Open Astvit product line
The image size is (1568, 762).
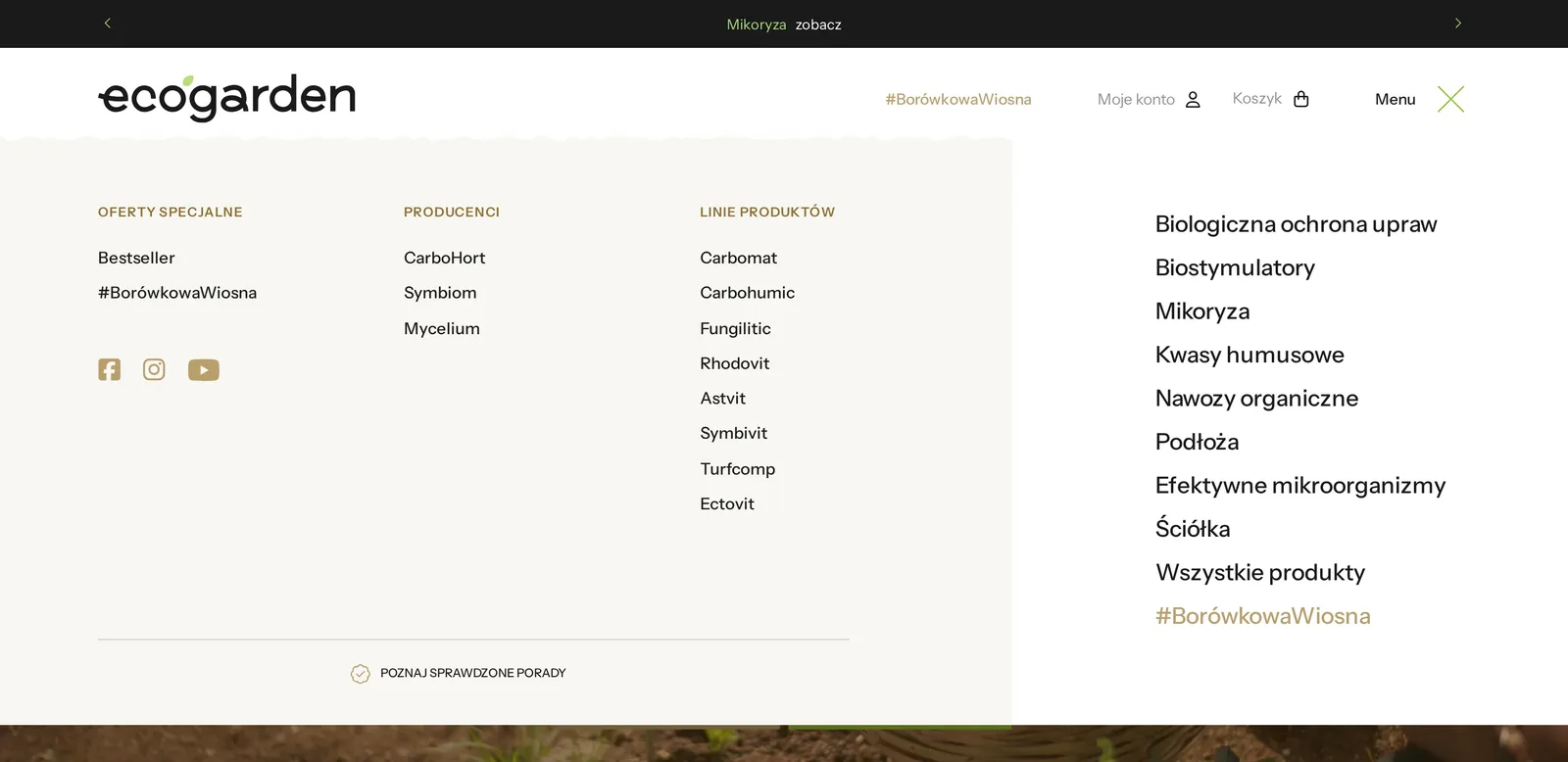click(x=722, y=399)
